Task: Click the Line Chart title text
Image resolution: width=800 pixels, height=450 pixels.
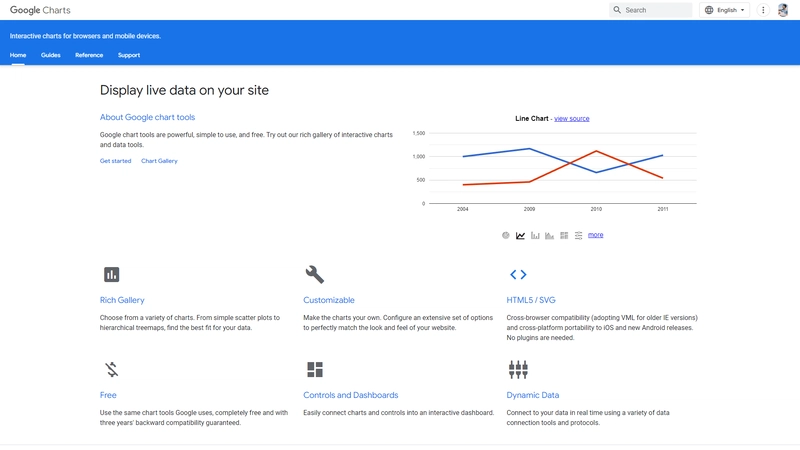Action: [532, 118]
